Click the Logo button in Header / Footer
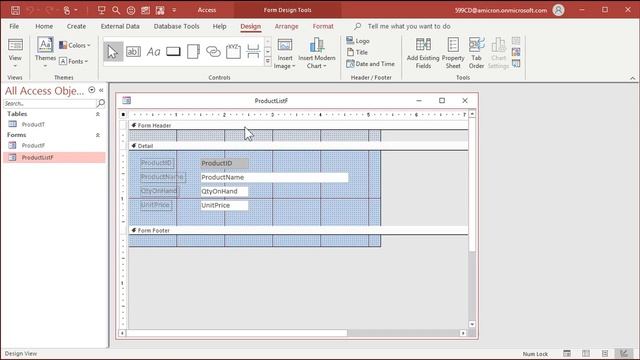The image size is (640, 360). pyautogui.click(x=358, y=41)
